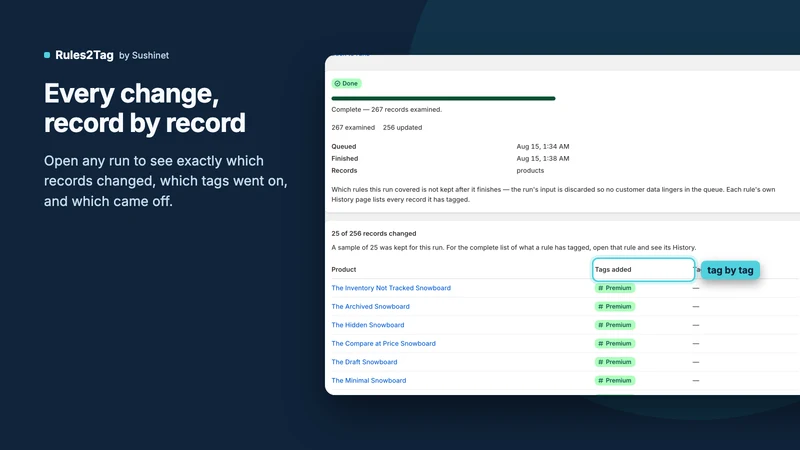The image size is (800, 450).
Task: Click the Rules2Tag brand name
Action: [x=84, y=55]
